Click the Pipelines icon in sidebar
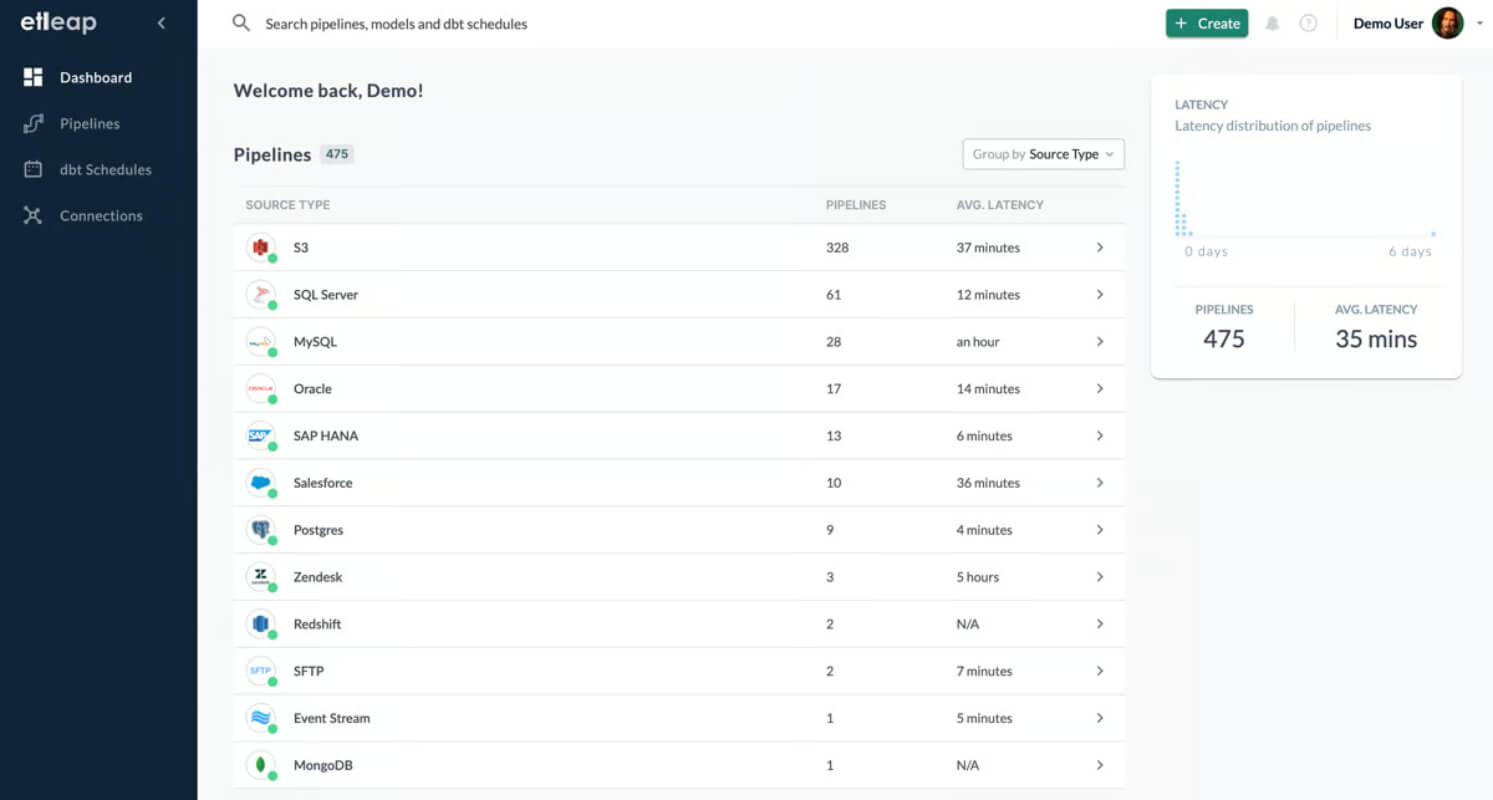 (33, 123)
